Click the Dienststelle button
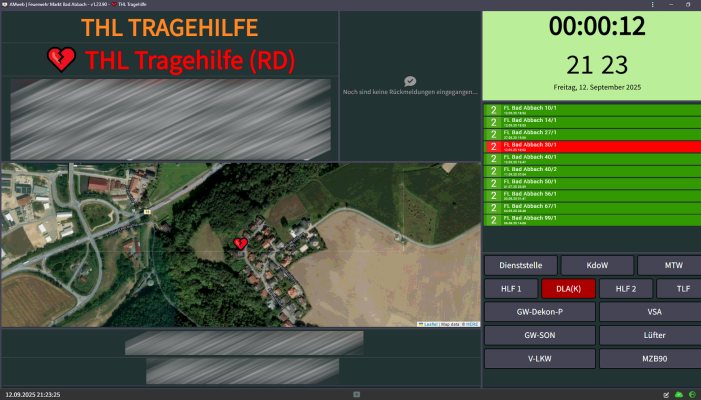 (519, 265)
